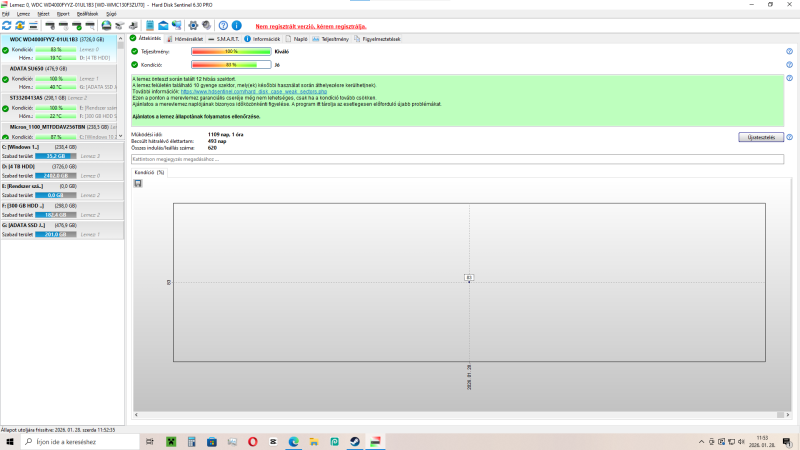Click the help icon beside green description box
The height and width of the screenshot is (450, 800).
click(789, 78)
